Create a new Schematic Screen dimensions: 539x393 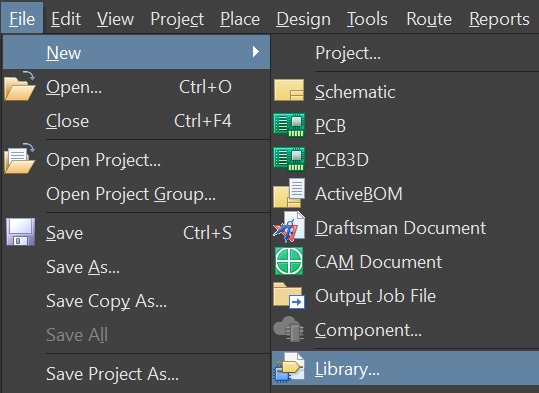[405, 91]
